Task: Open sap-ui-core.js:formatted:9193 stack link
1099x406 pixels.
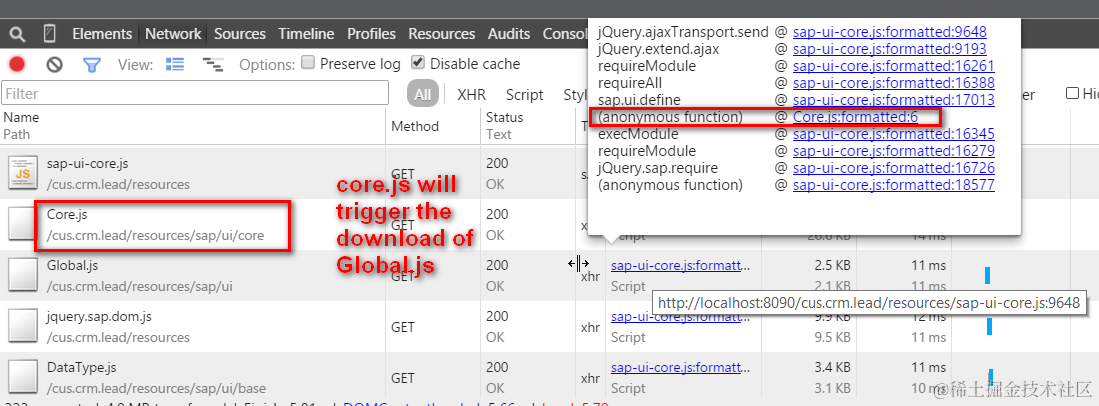Action: [x=889, y=49]
